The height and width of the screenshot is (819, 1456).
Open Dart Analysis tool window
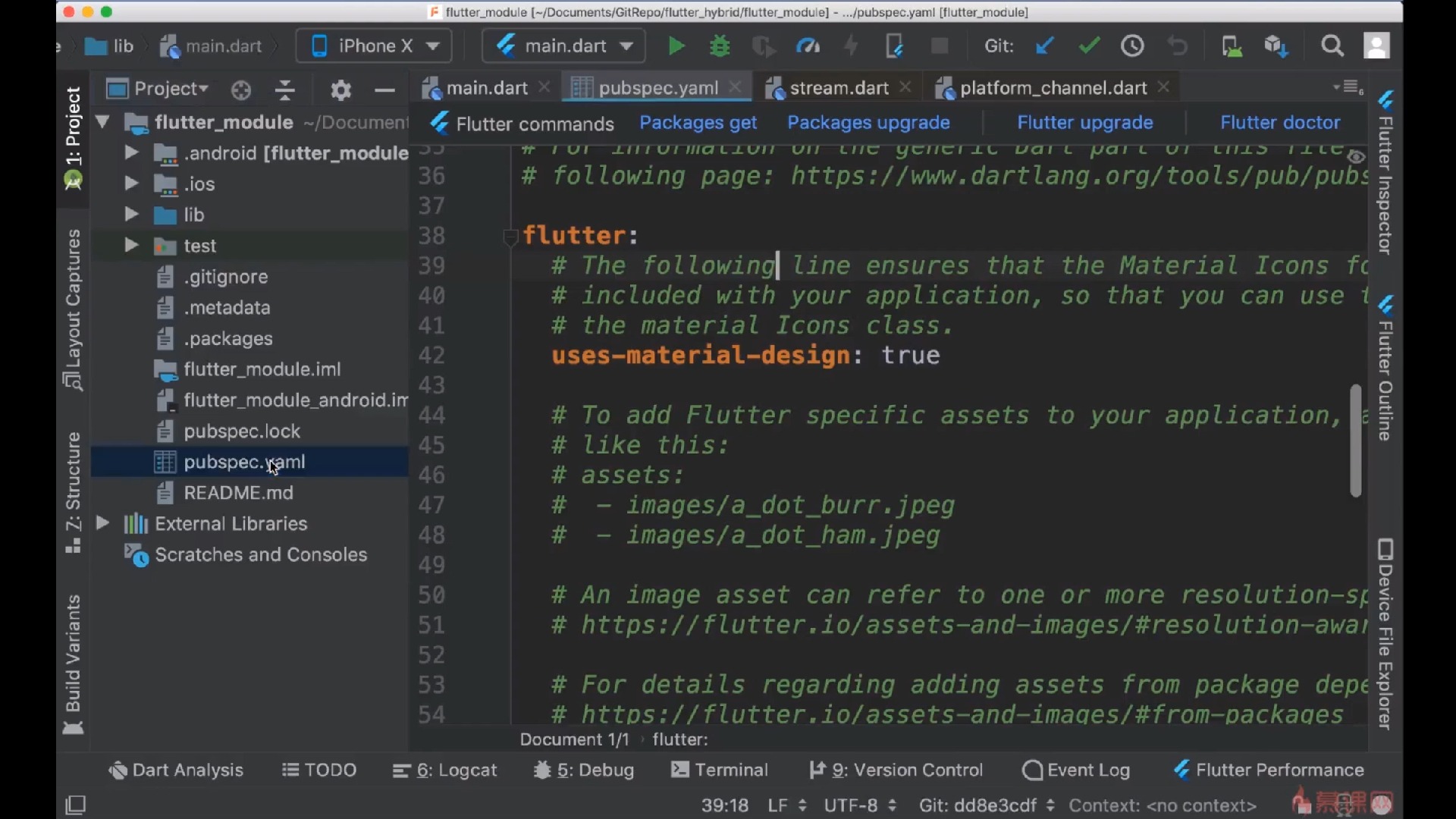pyautogui.click(x=176, y=770)
